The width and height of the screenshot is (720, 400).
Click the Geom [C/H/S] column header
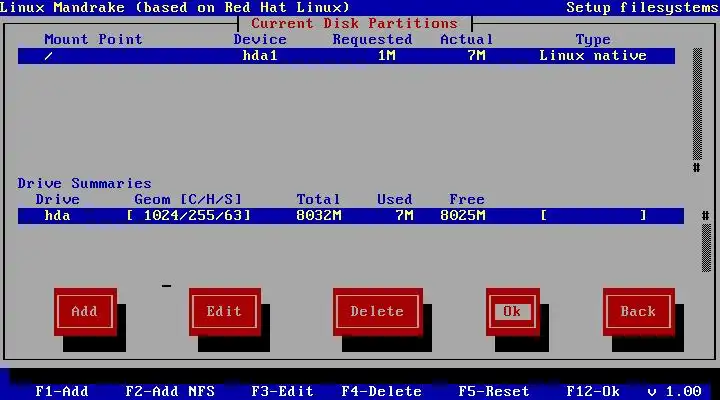(188, 200)
